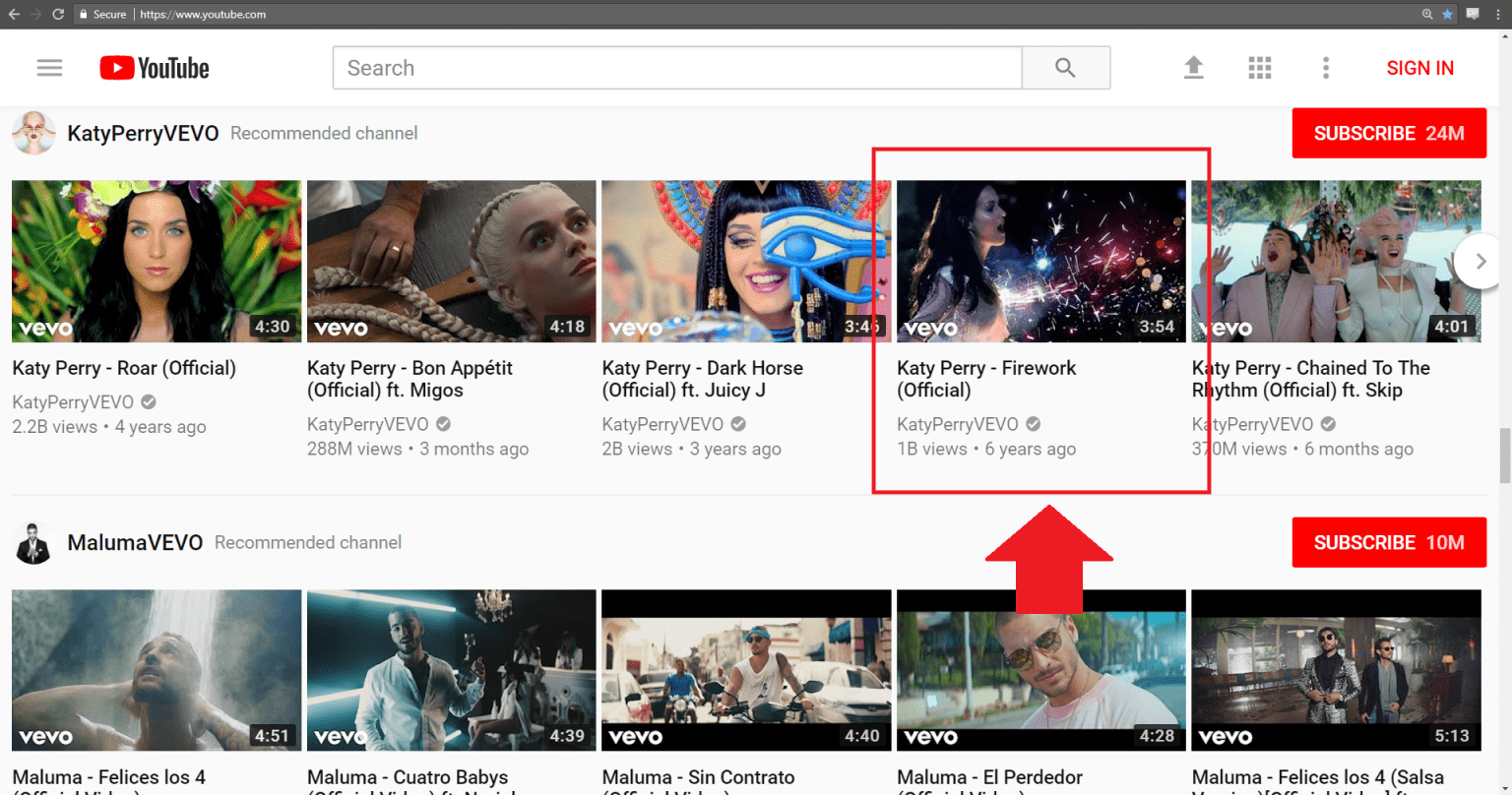Open the three-dot settings menu

point(1326,68)
